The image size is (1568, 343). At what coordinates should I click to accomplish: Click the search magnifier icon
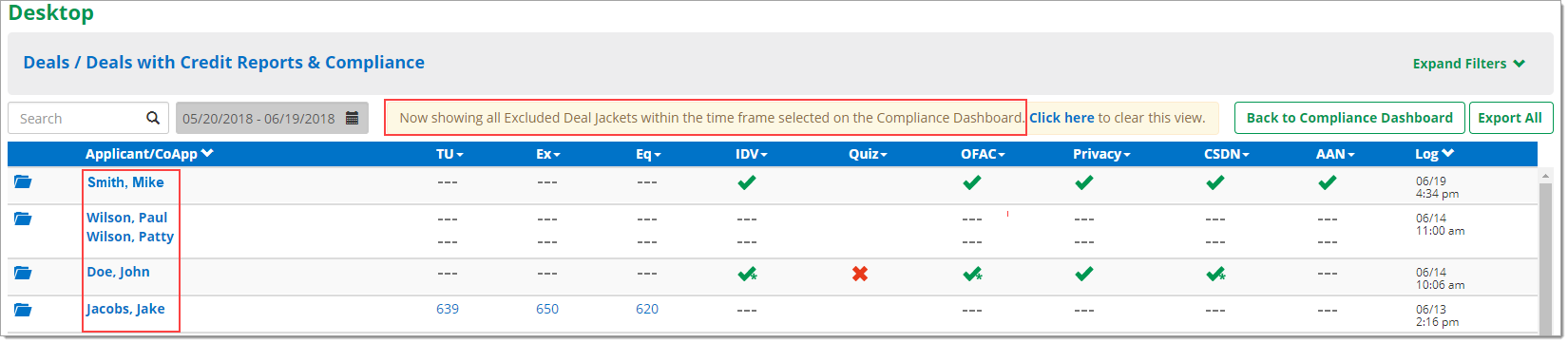pos(153,118)
